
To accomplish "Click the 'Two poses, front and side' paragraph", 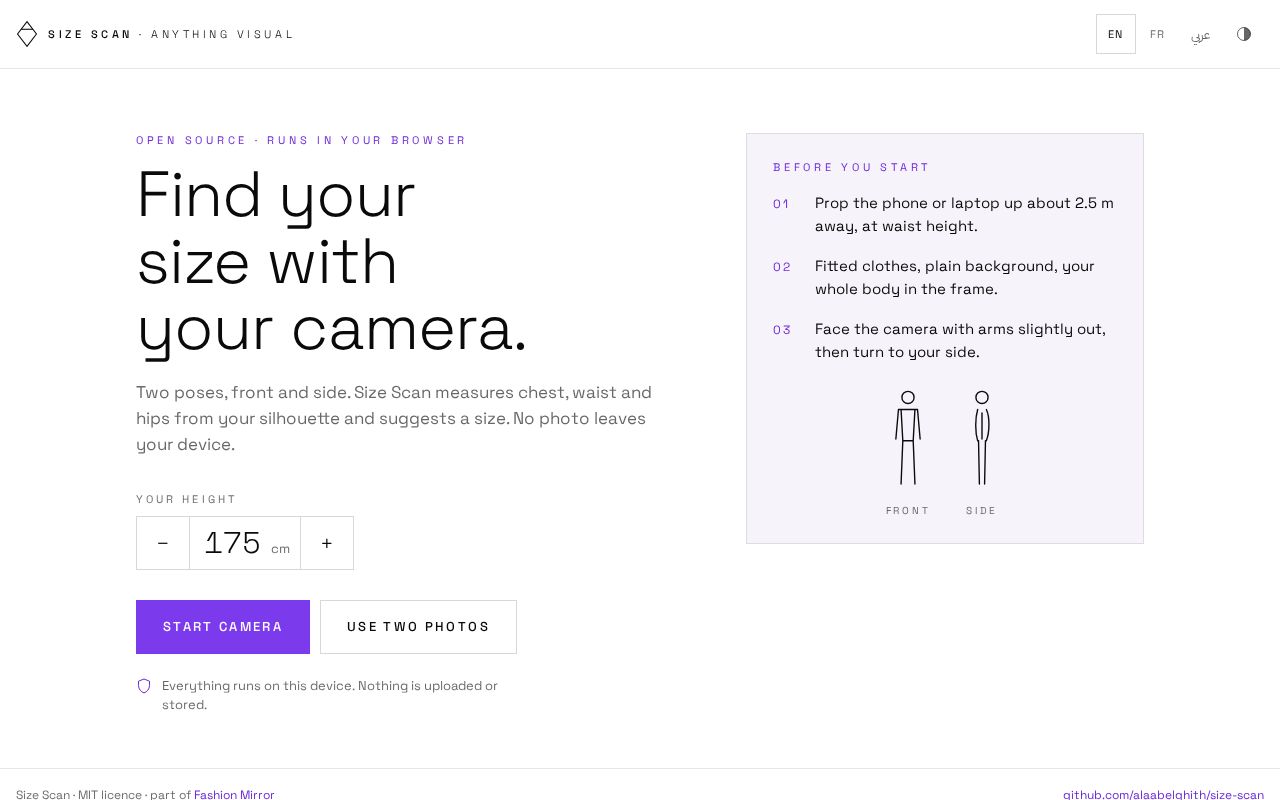I will point(394,418).
